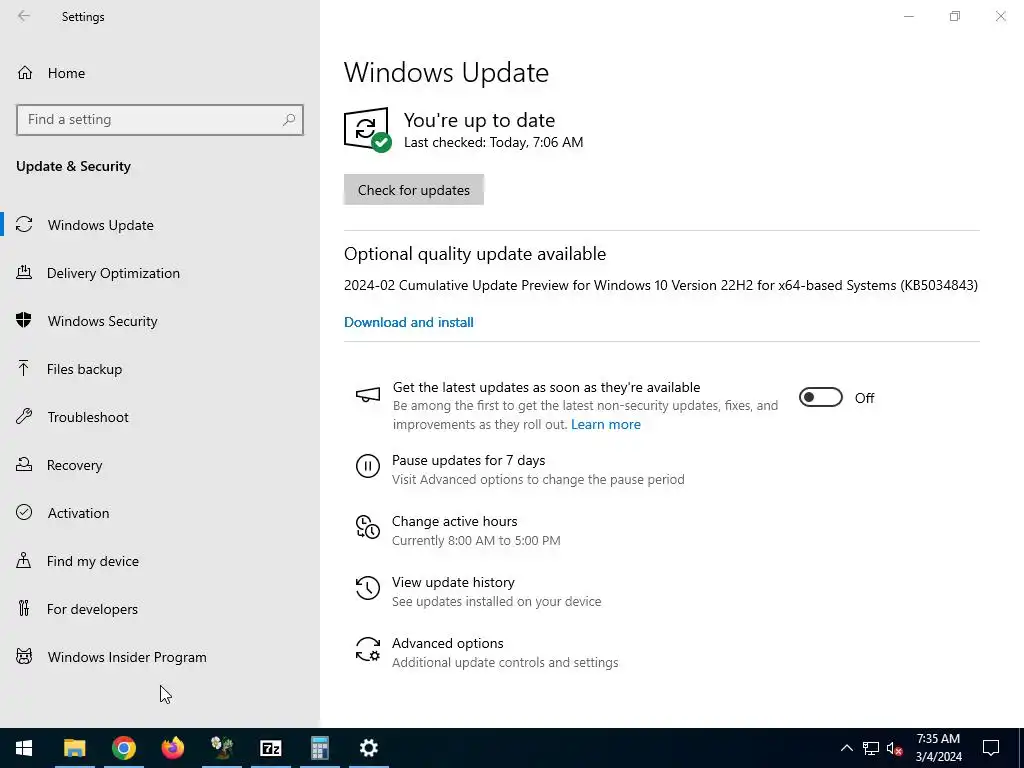The image size is (1024, 768).
Task: Click the Delivery Optimization sidebar icon
Action: (x=24, y=272)
